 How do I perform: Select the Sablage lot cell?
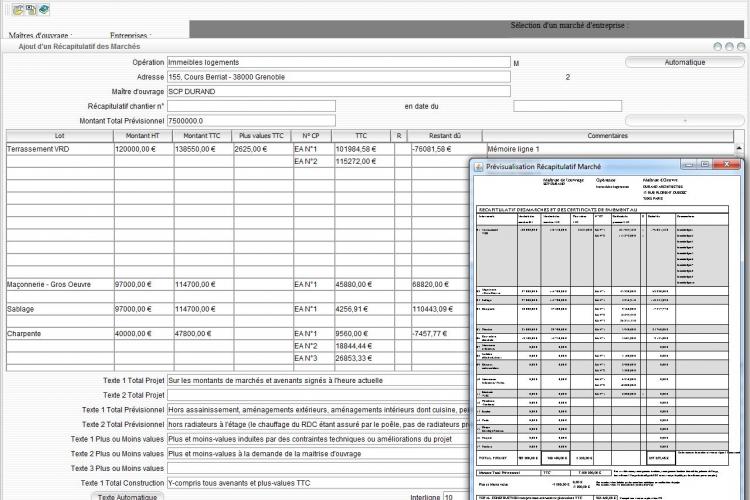point(60,309)
